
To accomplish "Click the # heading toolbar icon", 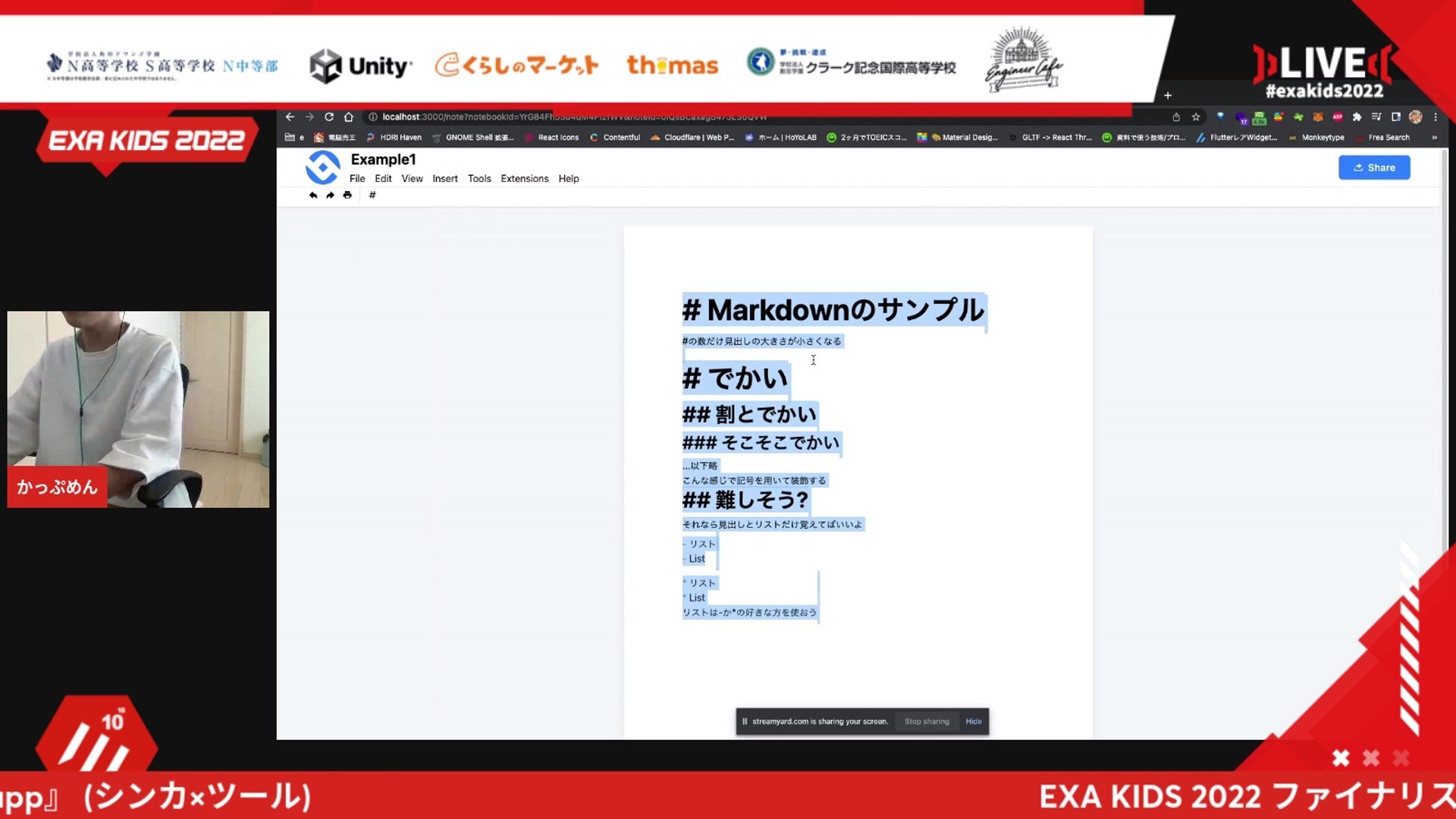I will click(372, 195).
